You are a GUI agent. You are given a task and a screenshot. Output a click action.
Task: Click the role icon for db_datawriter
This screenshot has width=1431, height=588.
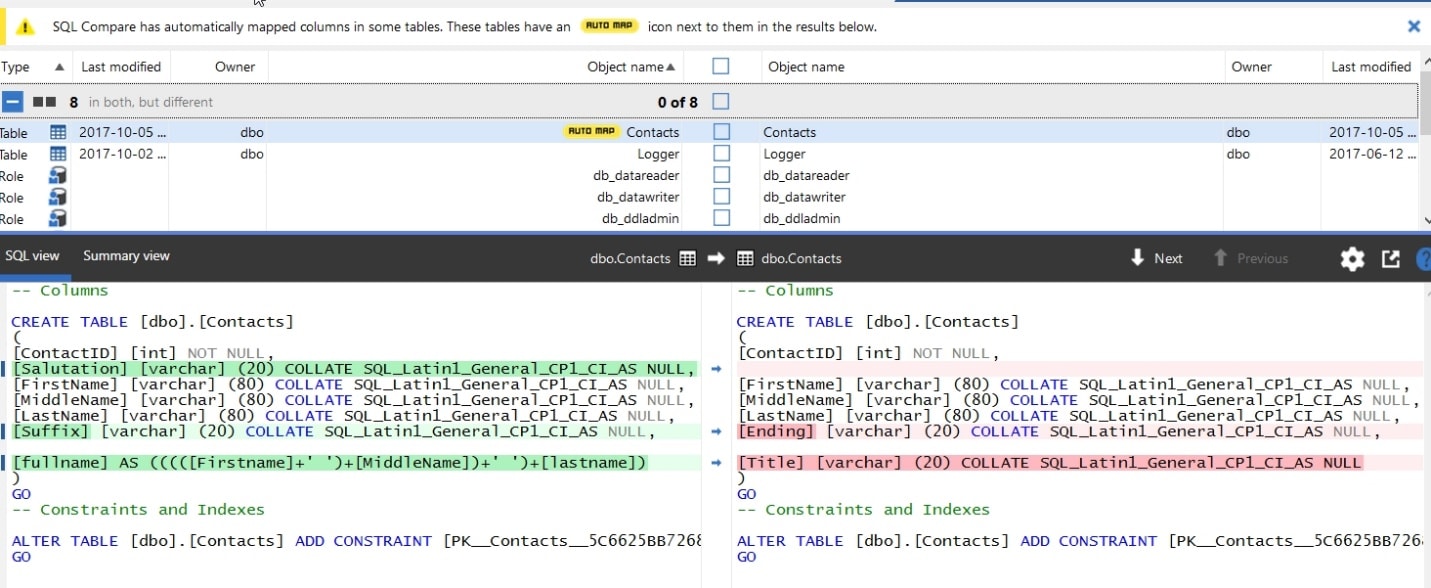tap(58, 197)
